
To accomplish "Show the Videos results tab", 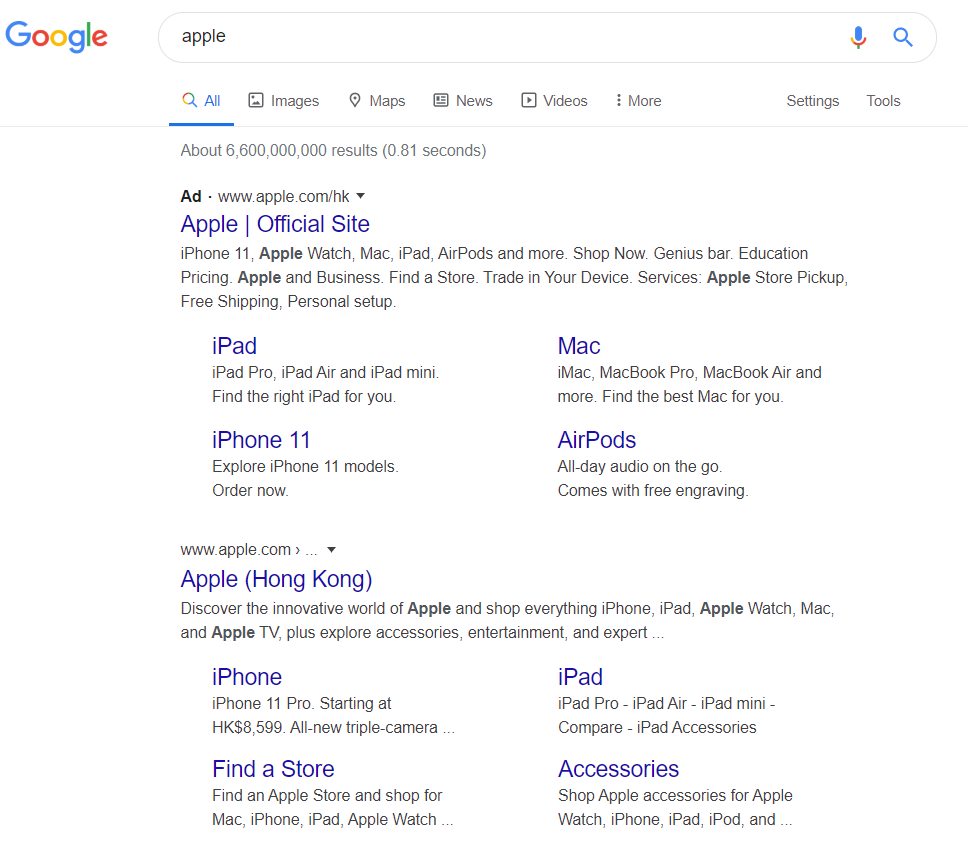I will click(554, 101).
